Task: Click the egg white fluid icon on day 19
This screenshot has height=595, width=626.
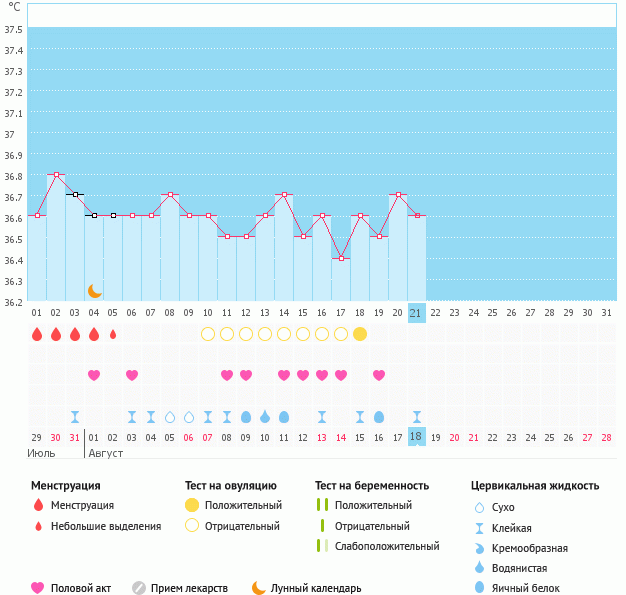Action: tap(379, 416)
